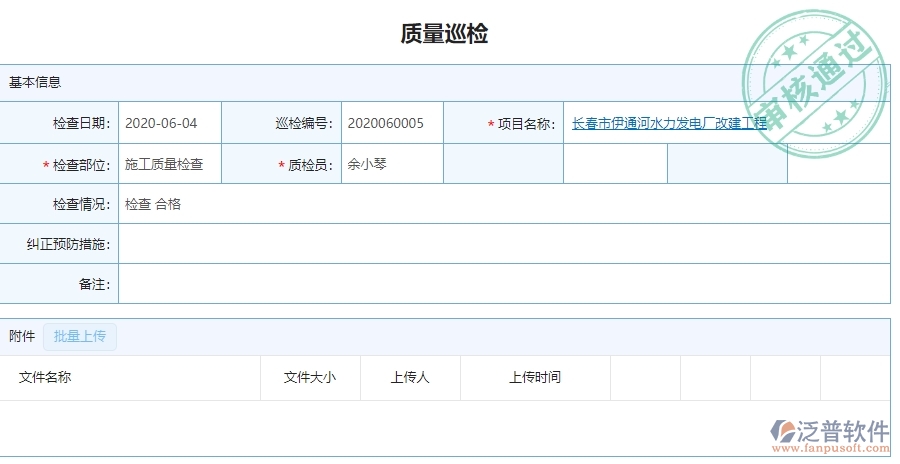Open the 长春市伊通河水力发电厂改建工程 project link
The height and width of the screenshot is (464, 900).
[x=669, y=123]
